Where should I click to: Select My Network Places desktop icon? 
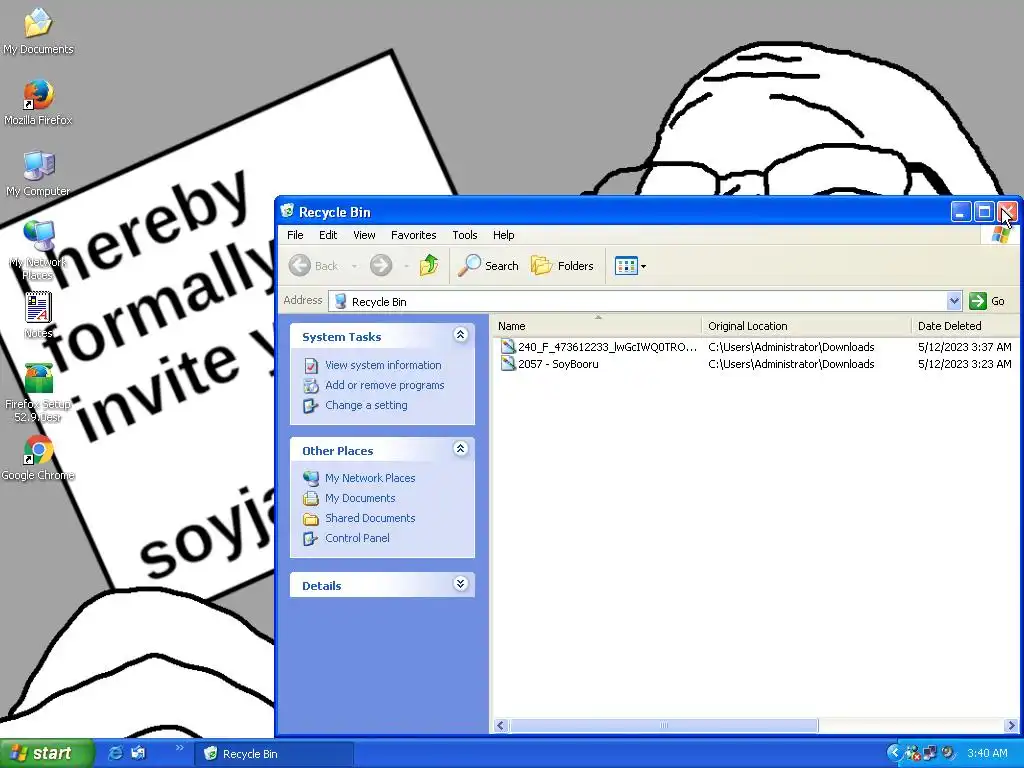[x=38, y=250]
